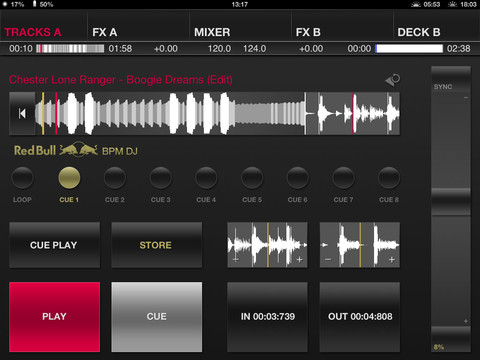Select the CUE 6 button

pos(298,178)
